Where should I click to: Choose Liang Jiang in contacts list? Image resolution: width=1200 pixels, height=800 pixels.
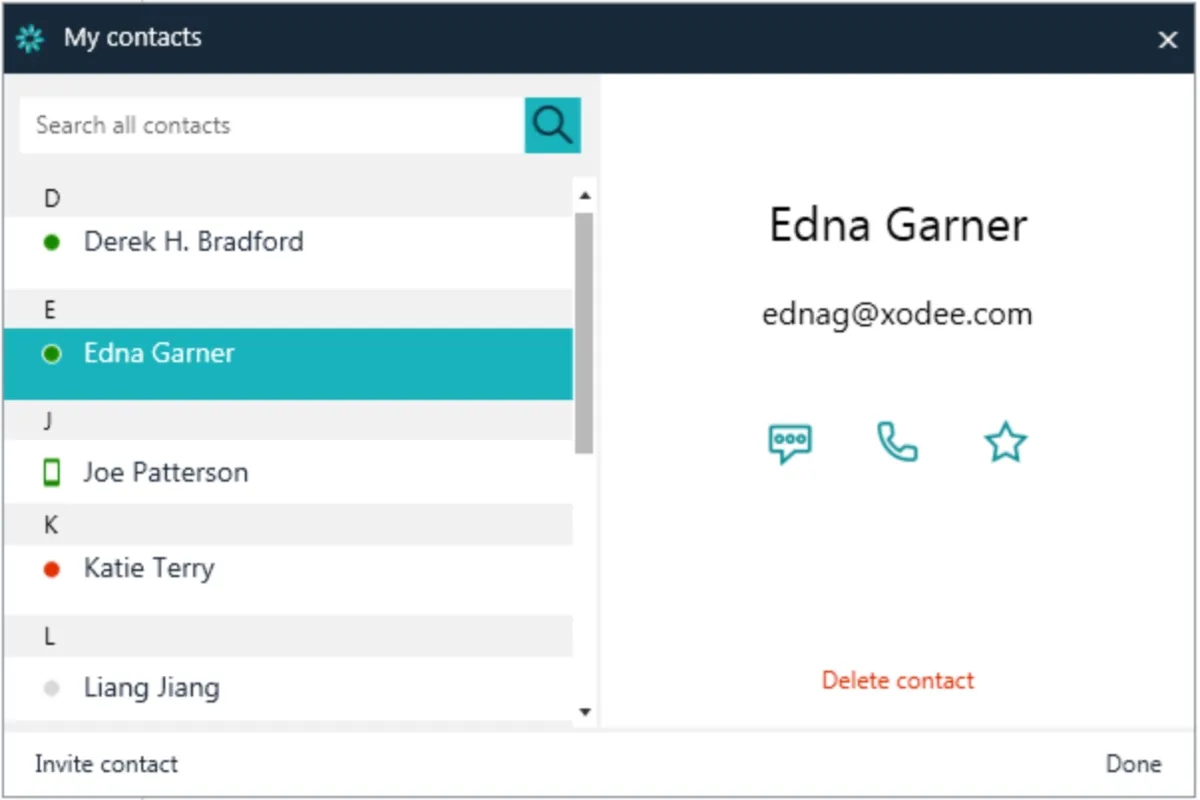point(152,688)
